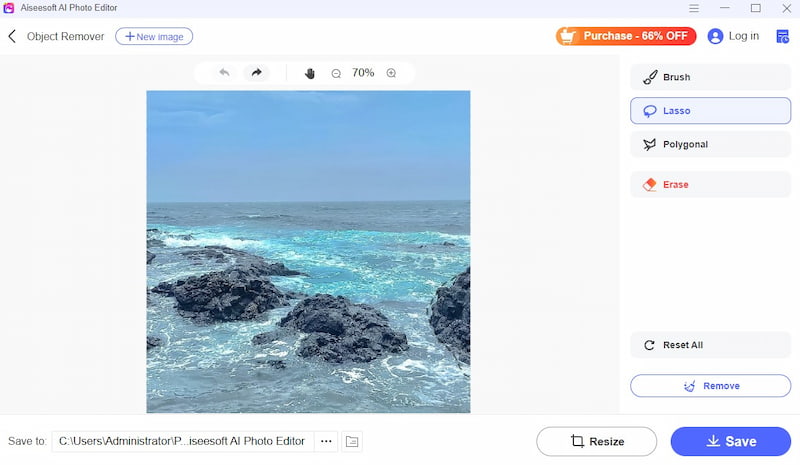Click the Remove button

[x=710, y=386]
